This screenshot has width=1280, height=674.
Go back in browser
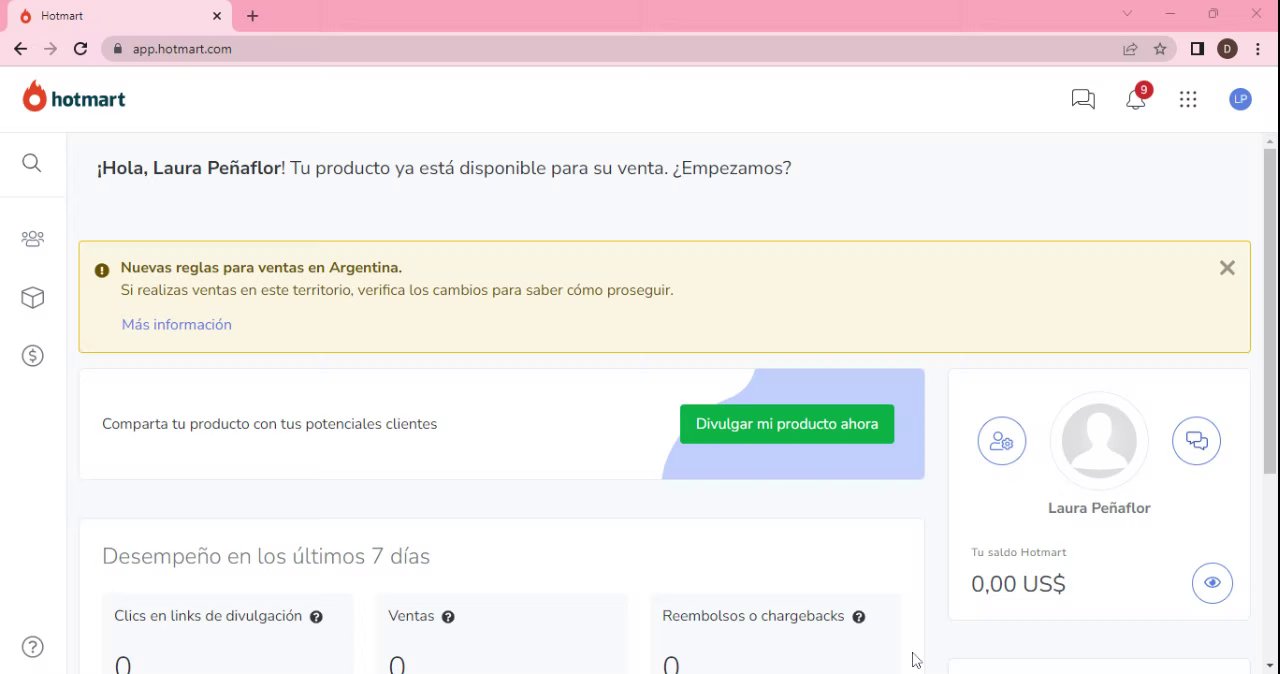[x=20, y=48]
